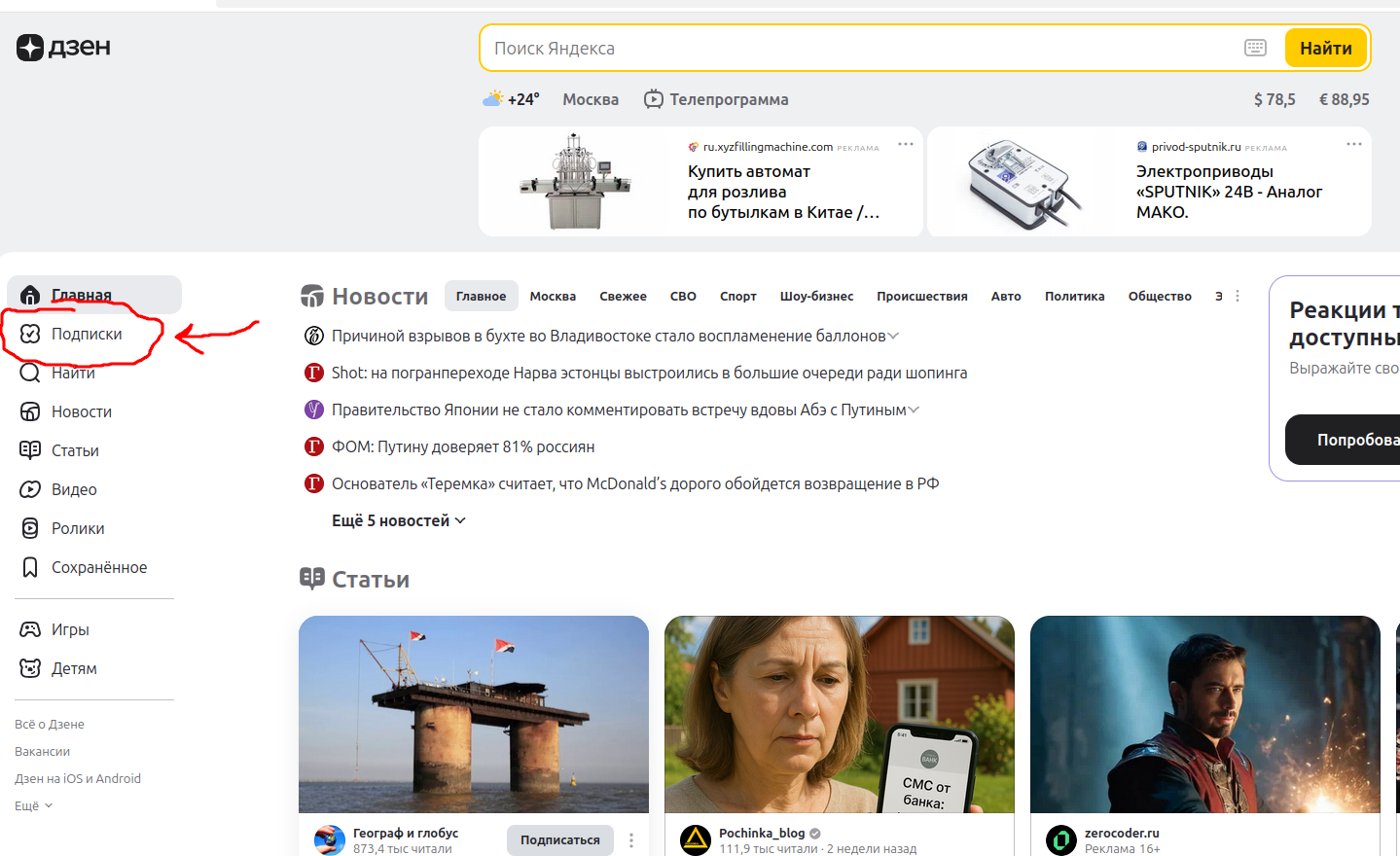Click the Дзен logo
Image resolution: width=1400 pixels, height=856 pixels.
click(63, 48)
